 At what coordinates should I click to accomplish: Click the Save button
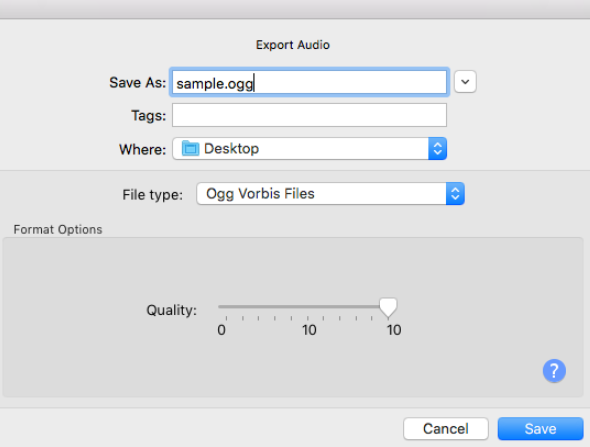point(540,429)
